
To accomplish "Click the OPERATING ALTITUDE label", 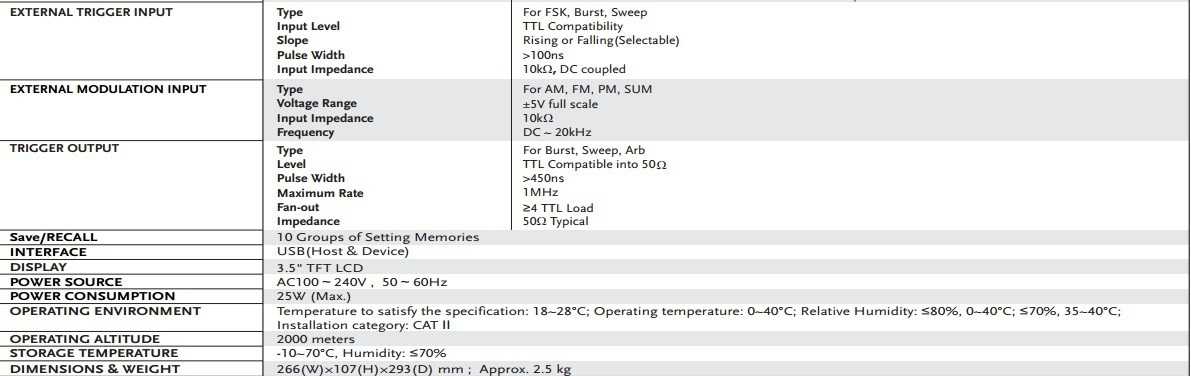I will point(84,339).
